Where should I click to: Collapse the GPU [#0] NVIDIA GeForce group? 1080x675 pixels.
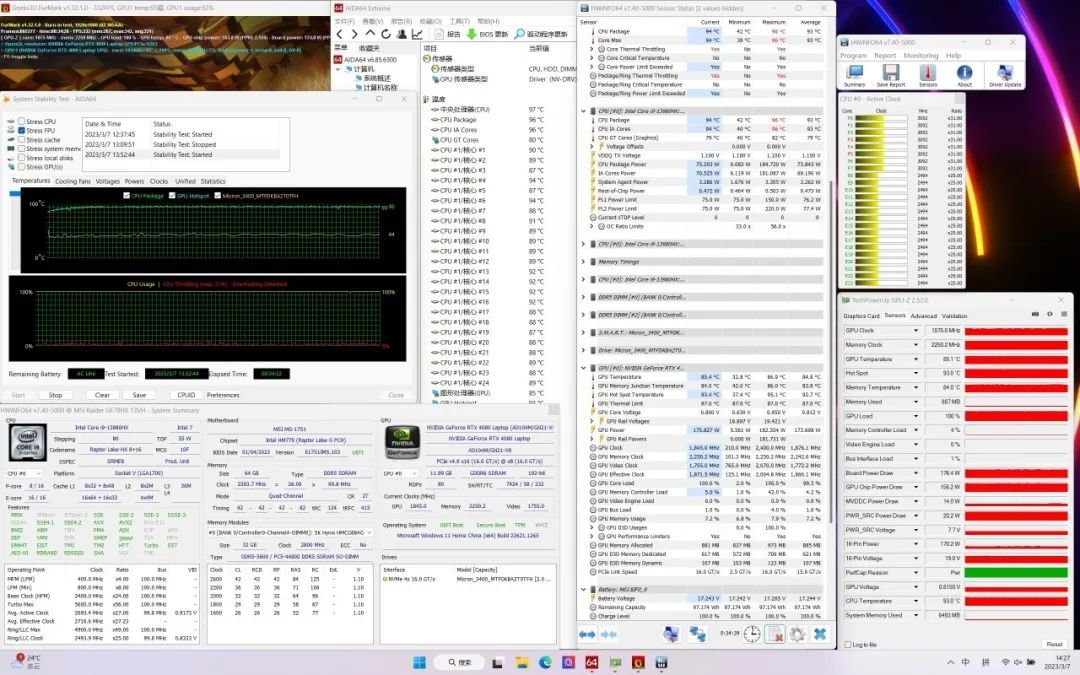click(583, 368)
